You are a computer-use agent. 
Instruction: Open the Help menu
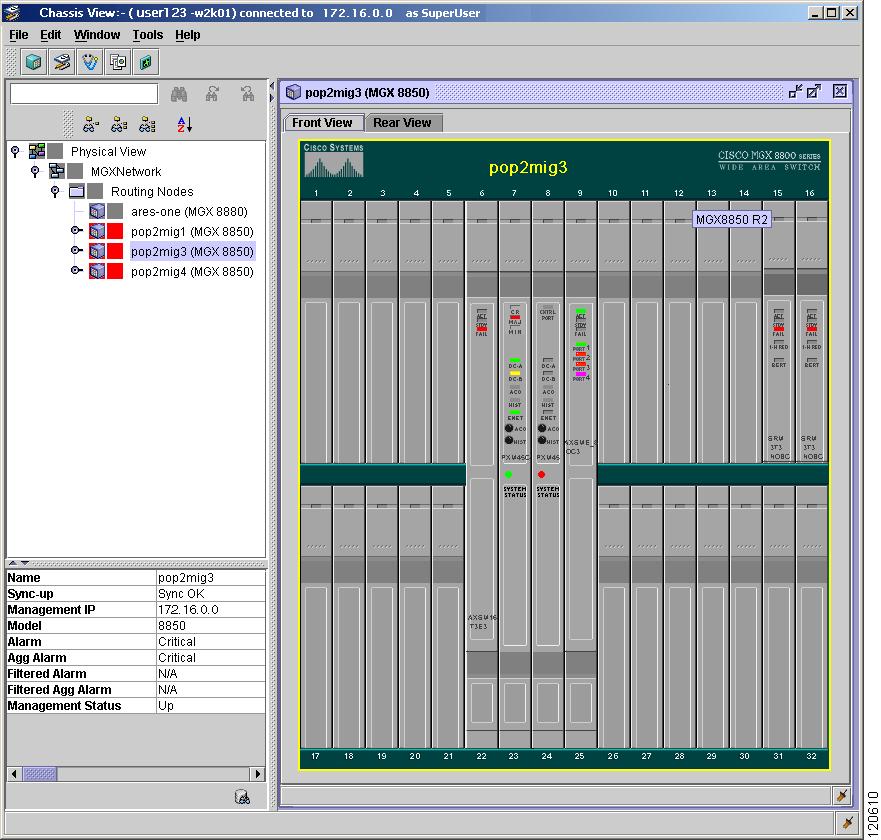pyautogui.click(x=188, y=35)
